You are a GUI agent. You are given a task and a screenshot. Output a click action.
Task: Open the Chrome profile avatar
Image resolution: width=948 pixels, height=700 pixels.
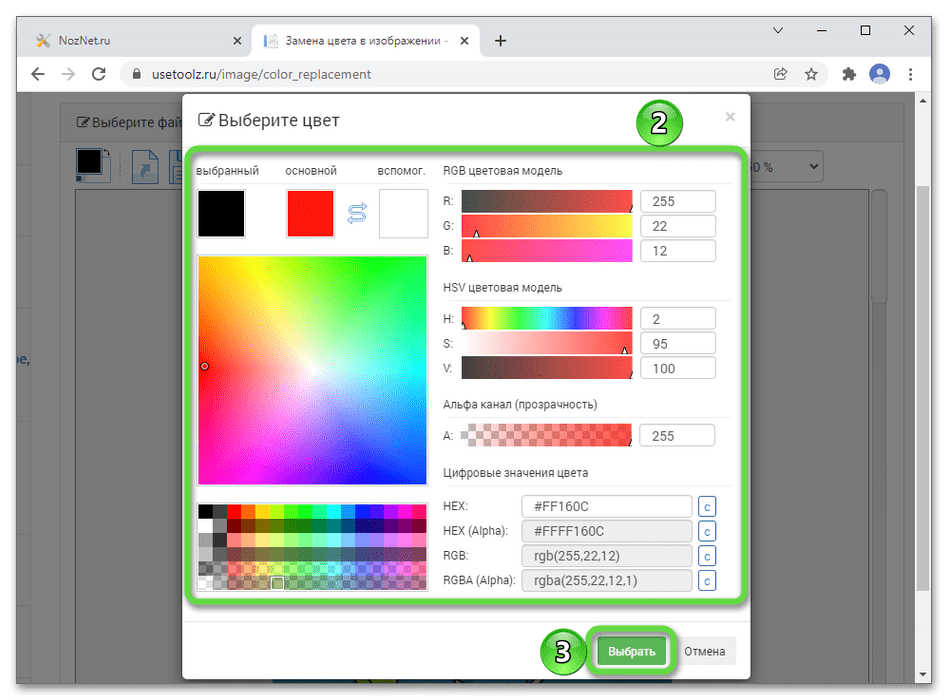coord(879,74)
